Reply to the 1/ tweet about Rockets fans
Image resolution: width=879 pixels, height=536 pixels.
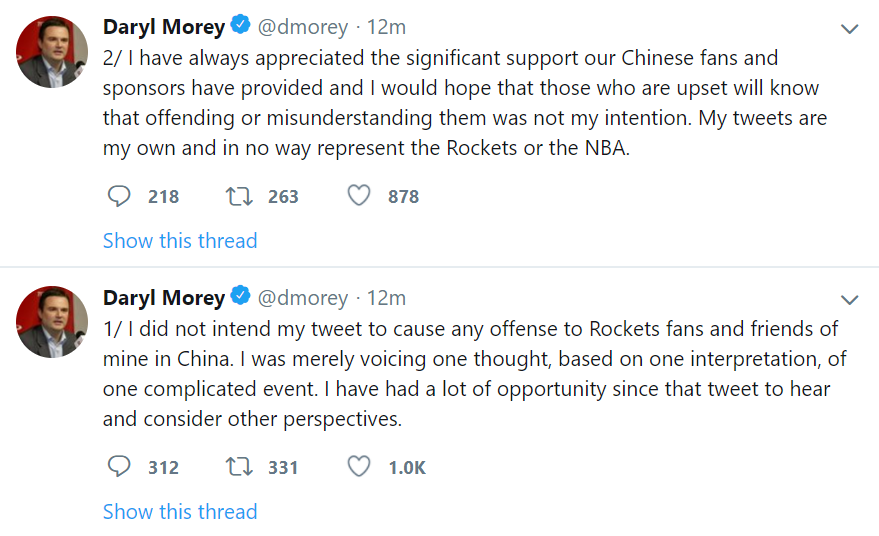coord(119,466)
